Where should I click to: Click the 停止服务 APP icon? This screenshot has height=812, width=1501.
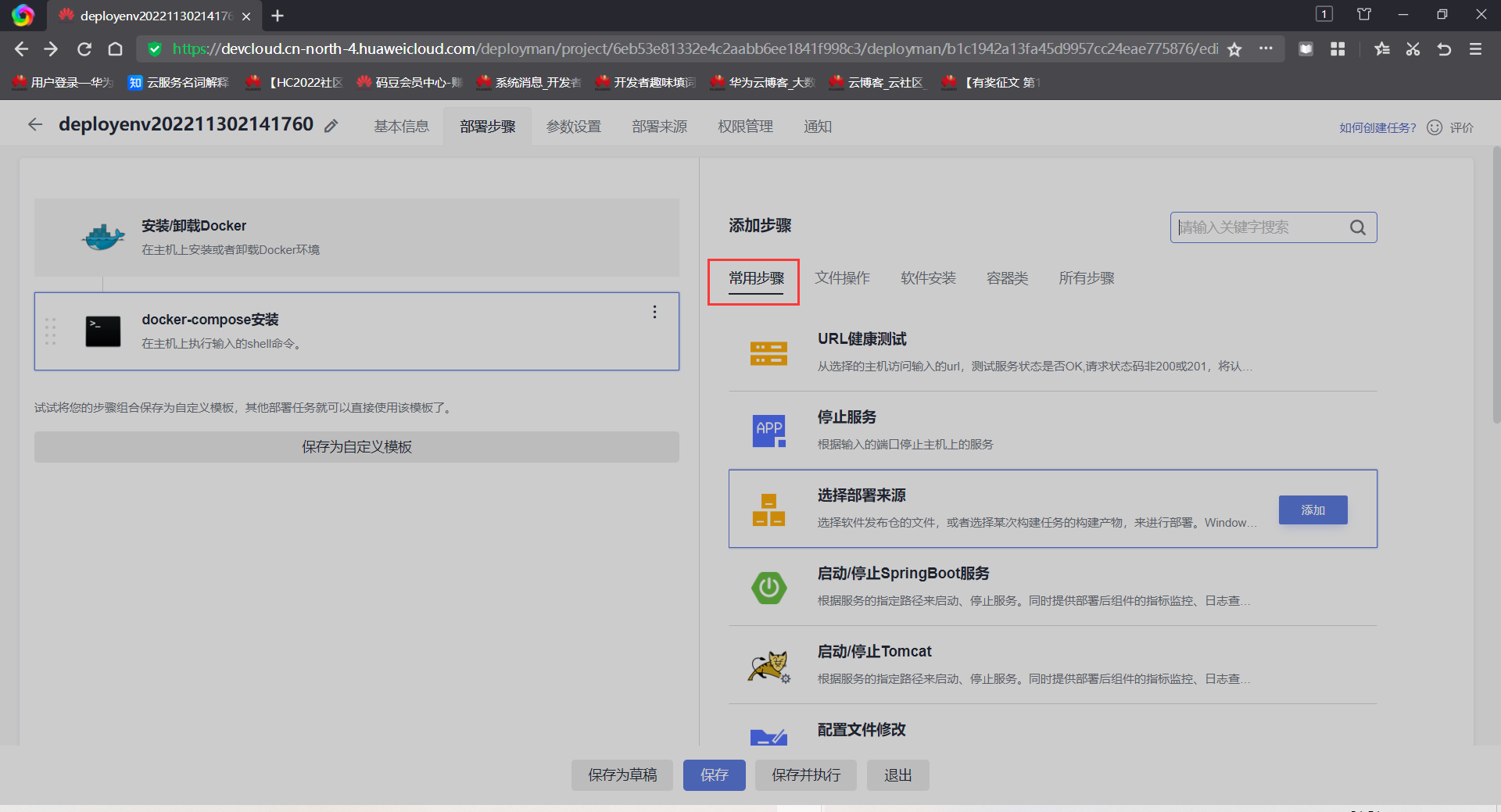tap(769, 431)
